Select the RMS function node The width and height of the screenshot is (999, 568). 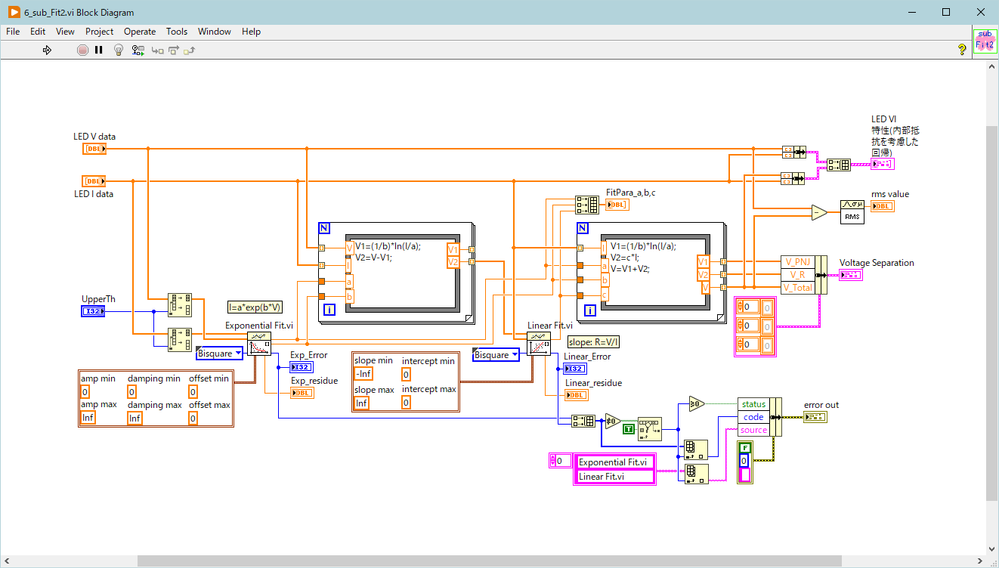pos(852,211)
